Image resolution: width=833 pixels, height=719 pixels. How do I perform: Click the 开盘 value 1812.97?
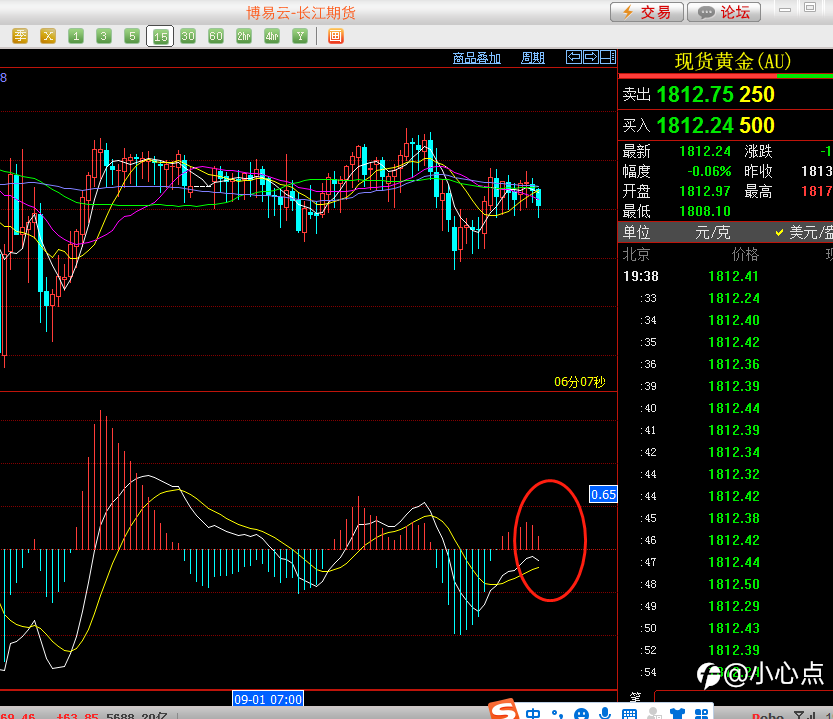(x=705, y=191)
